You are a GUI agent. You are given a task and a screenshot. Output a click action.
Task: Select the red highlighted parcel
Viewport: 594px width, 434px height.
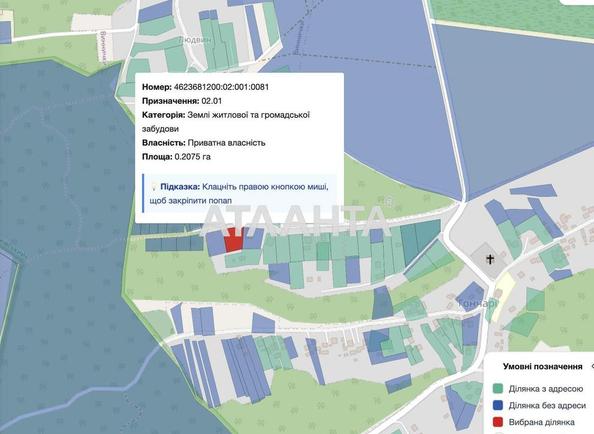click(x=233, y=240)
